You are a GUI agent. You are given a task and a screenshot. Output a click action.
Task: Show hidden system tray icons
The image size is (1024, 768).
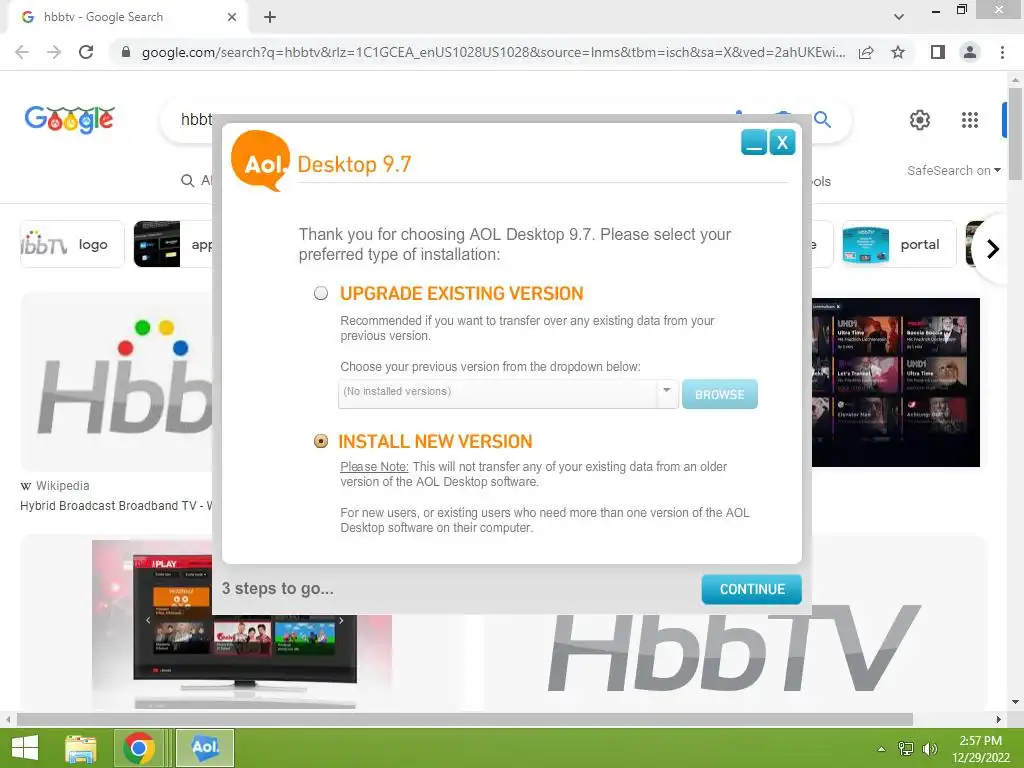[x=881, y=749]
